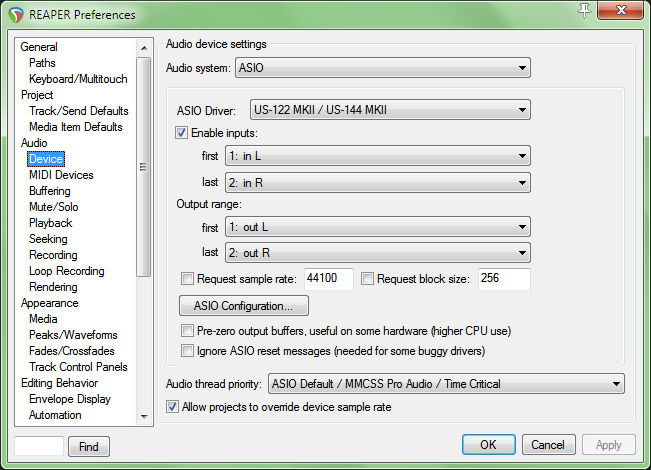Select Project in the preferences tree
The width and height of the screenshot is (651, 470).
(37, 95)
